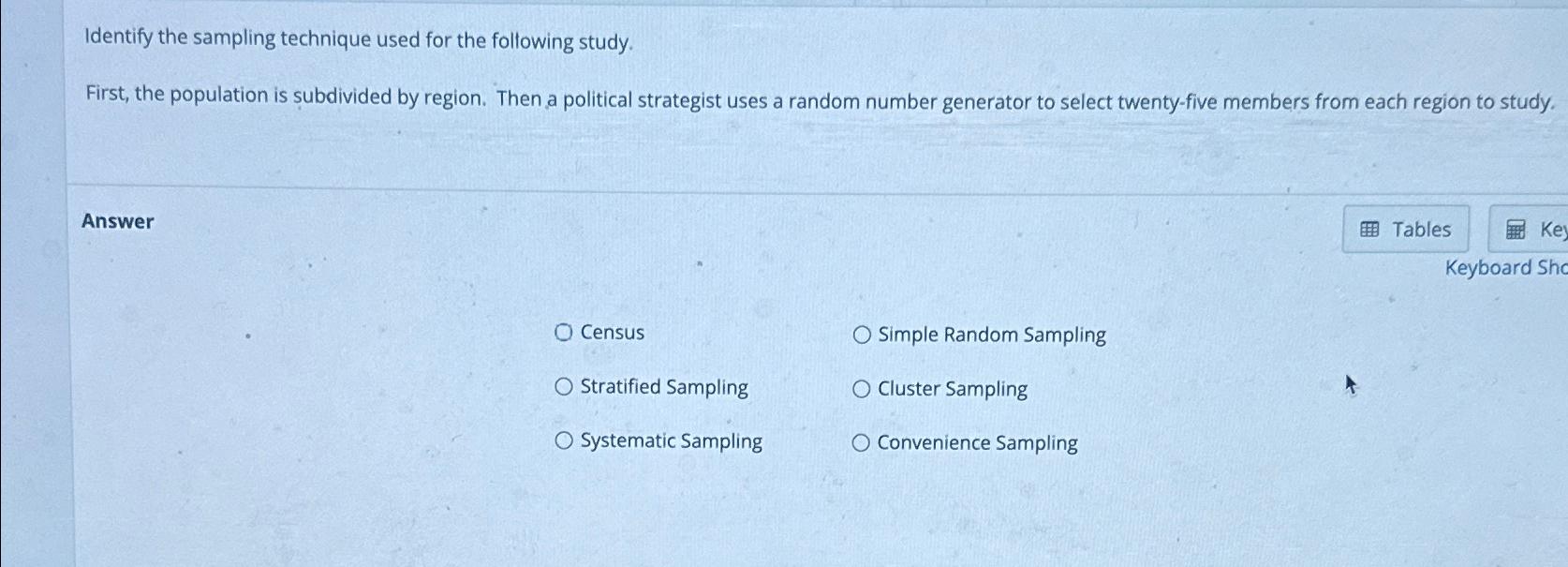
Task: Pick Systematic Sampling for the study
Action: coord(564,440)
